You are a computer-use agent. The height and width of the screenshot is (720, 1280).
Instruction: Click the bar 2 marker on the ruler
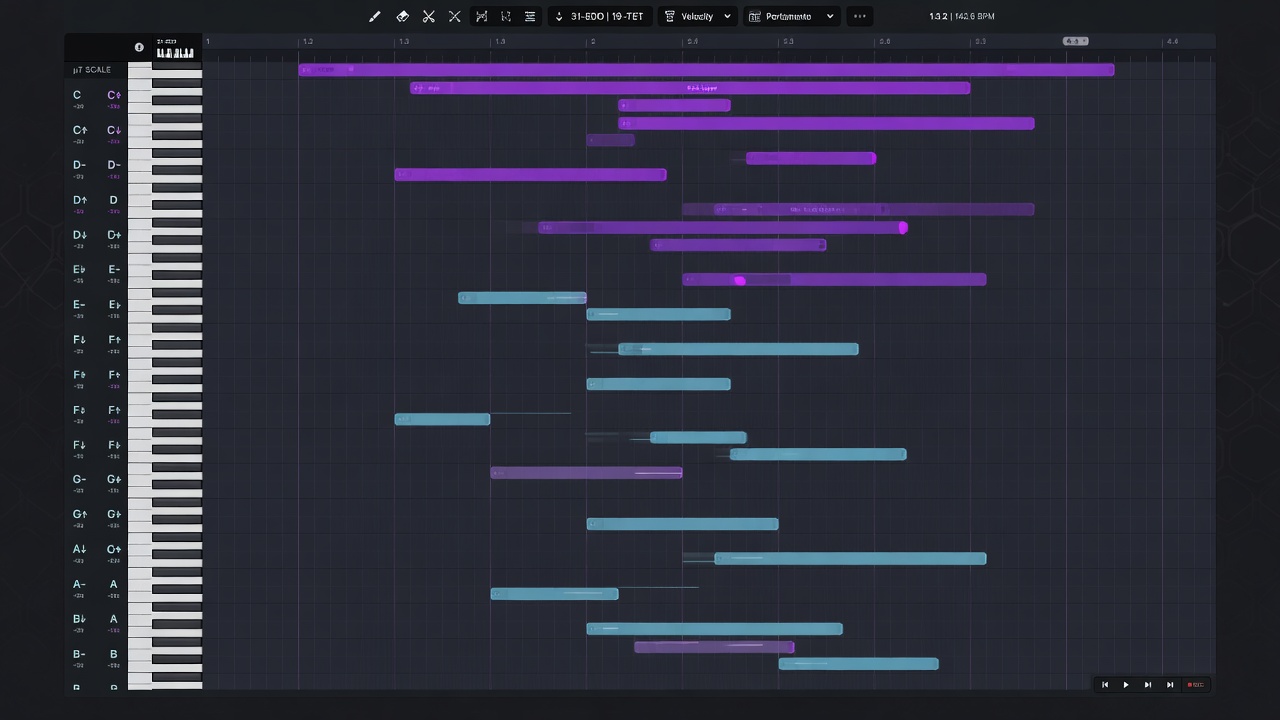[x=593, y=42]
